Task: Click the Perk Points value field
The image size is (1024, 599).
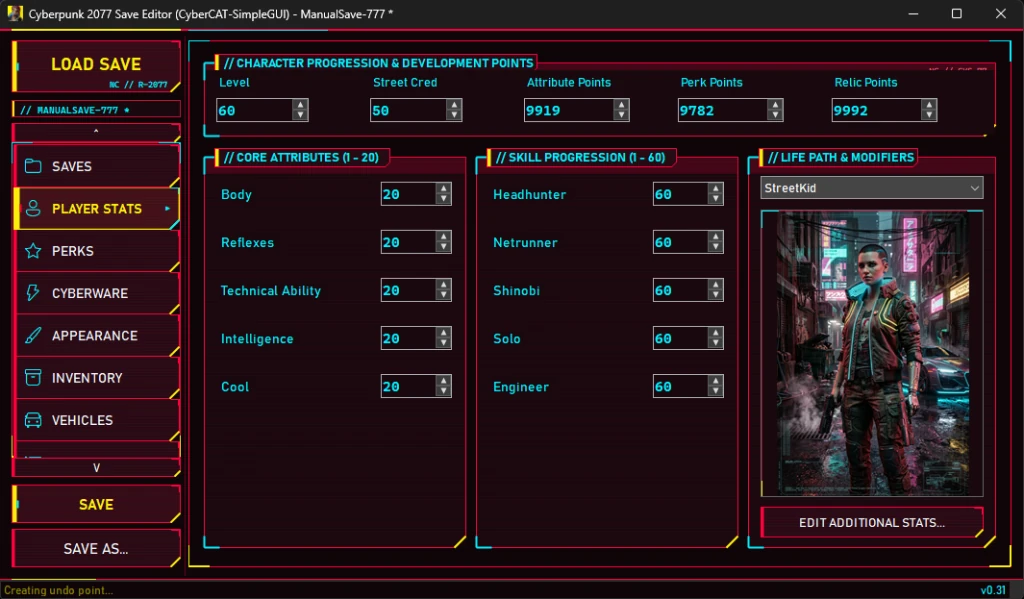Action: tap(722, 110)
